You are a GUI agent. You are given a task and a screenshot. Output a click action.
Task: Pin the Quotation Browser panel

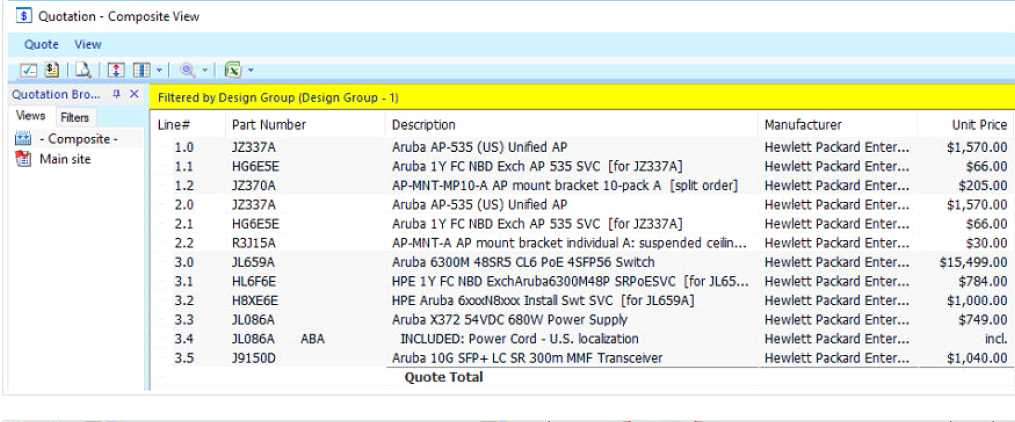click(116, 94)
